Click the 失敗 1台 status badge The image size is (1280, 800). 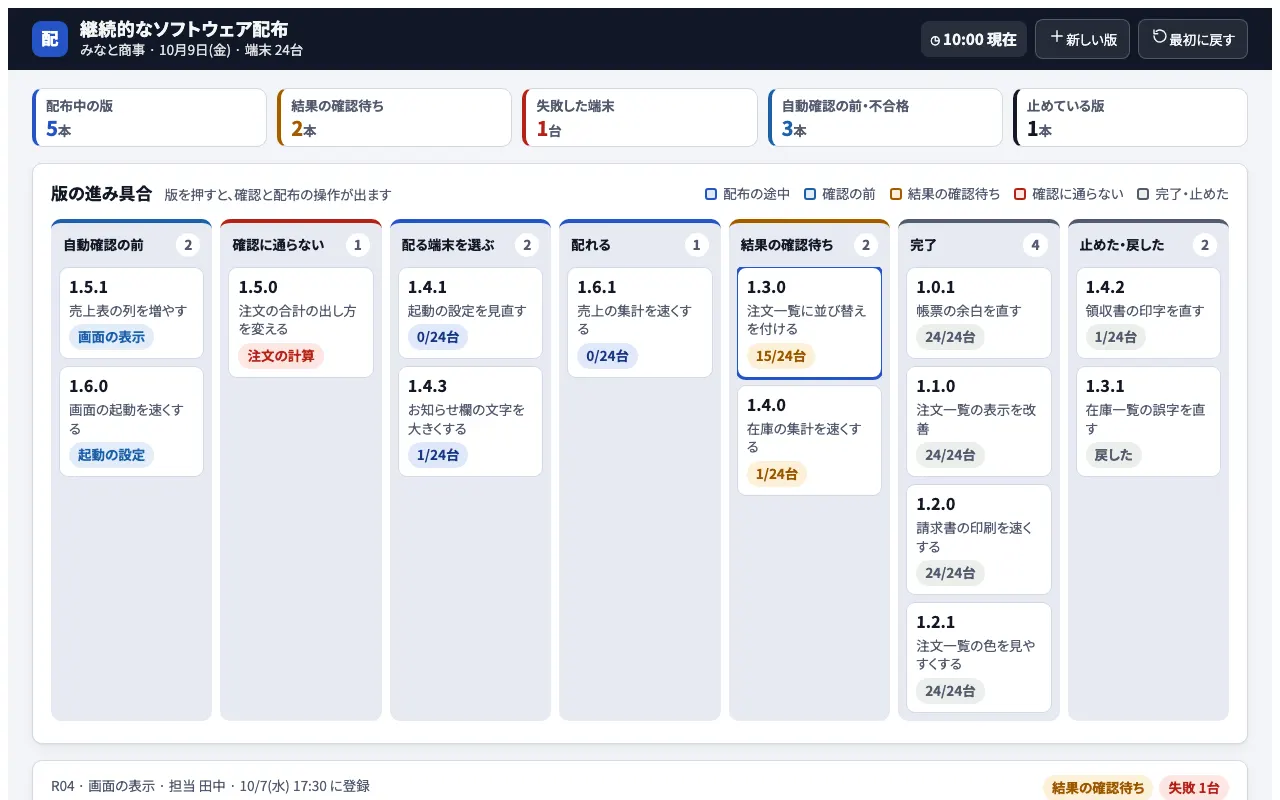pos(1194,788)
